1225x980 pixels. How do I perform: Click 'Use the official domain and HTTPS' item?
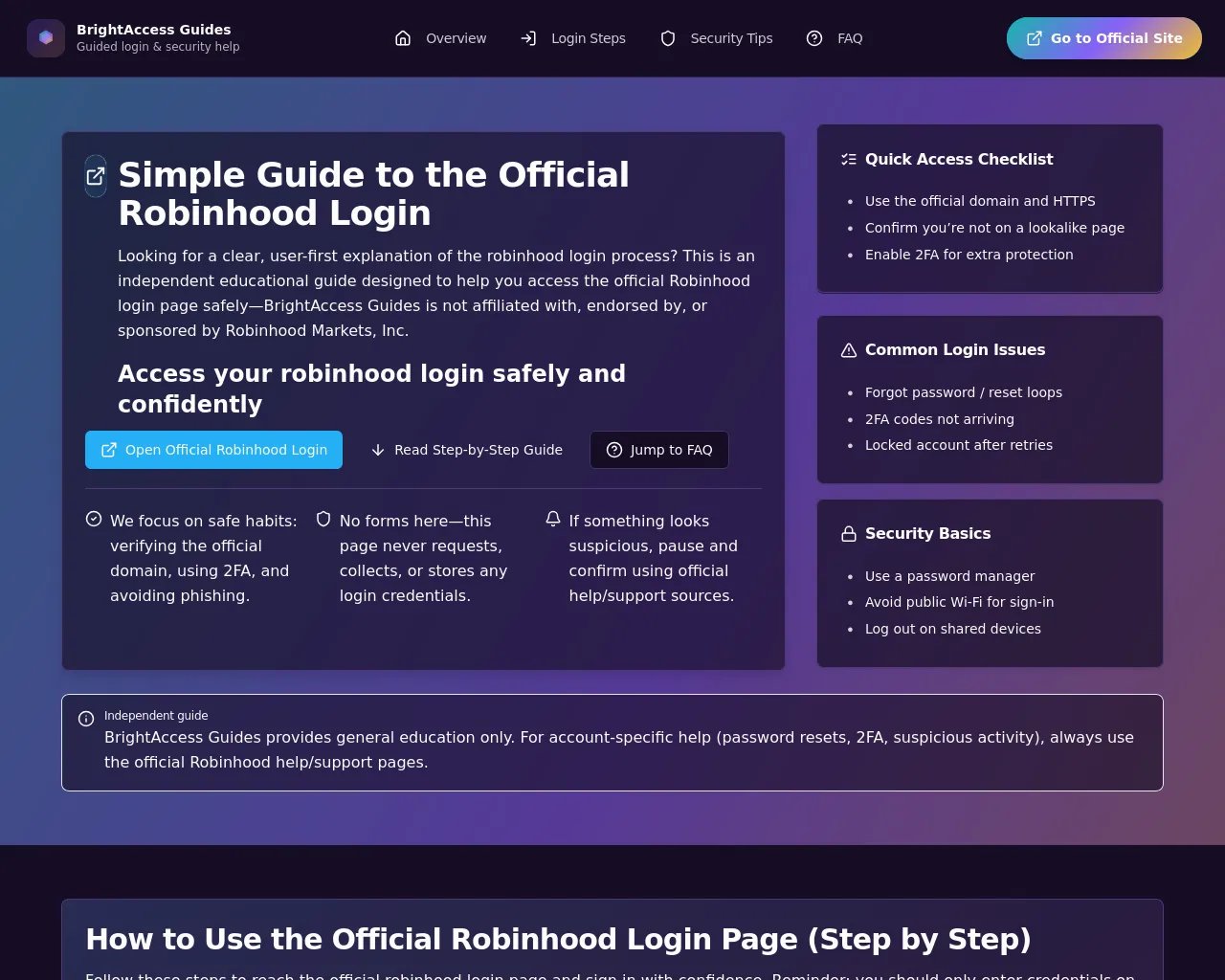coord(980,201)
